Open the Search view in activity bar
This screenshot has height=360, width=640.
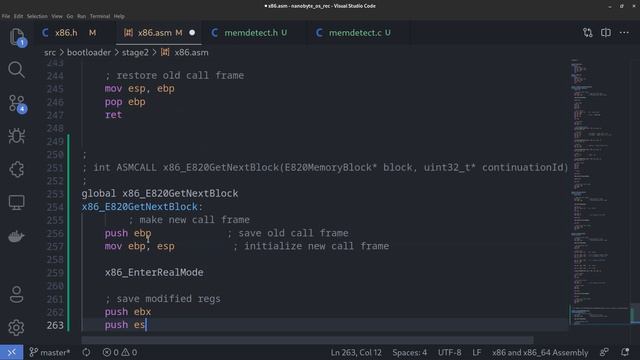[16, 70]
